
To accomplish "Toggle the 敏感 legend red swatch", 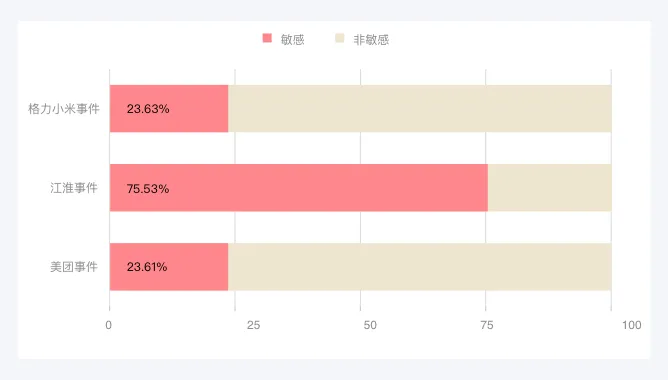I will pyautogui.click(x=267, y=38).
